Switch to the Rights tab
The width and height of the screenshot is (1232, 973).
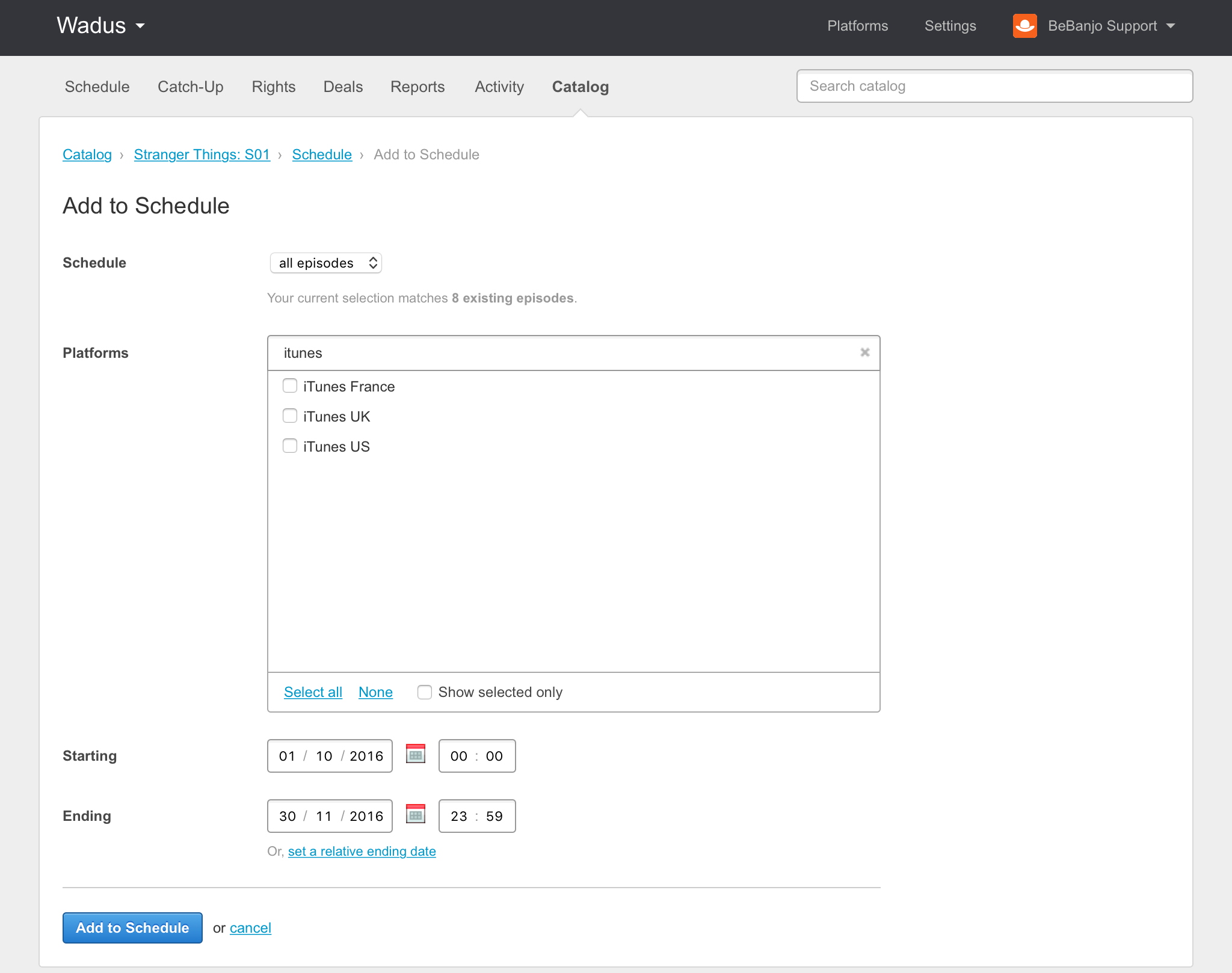[x=273, y=87]
